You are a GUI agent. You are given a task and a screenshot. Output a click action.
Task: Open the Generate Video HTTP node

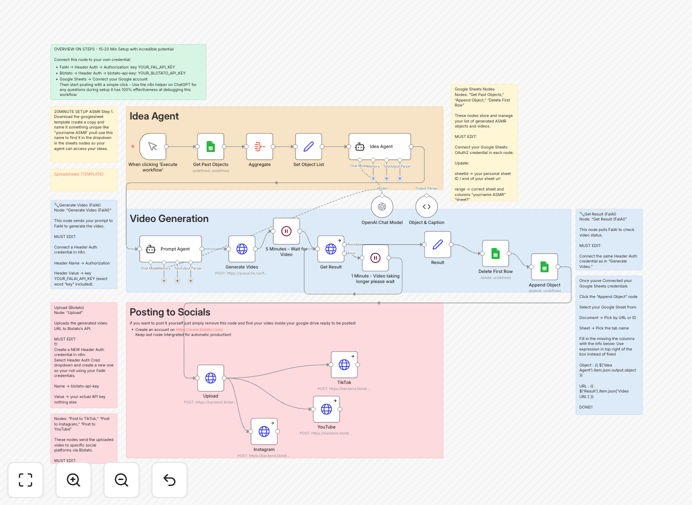pyautogui.click(x=242, y=249)
